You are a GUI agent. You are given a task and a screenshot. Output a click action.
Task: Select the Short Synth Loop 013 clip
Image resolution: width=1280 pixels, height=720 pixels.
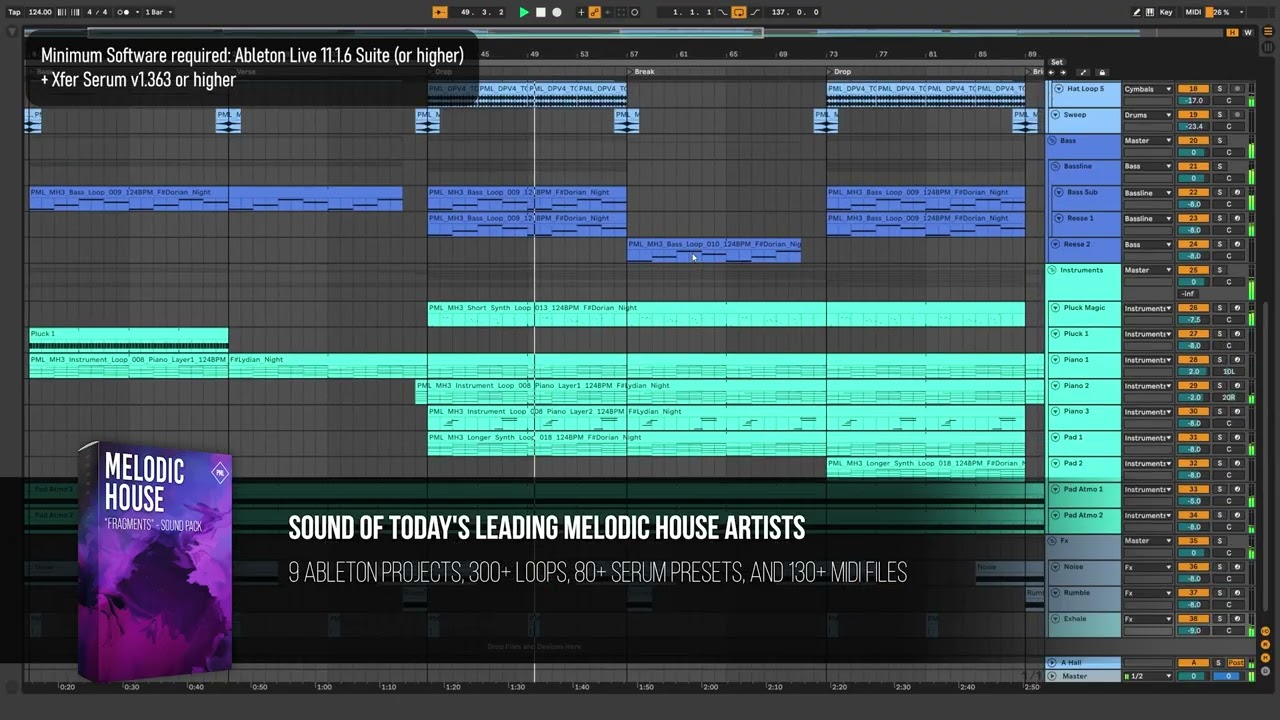726,314
